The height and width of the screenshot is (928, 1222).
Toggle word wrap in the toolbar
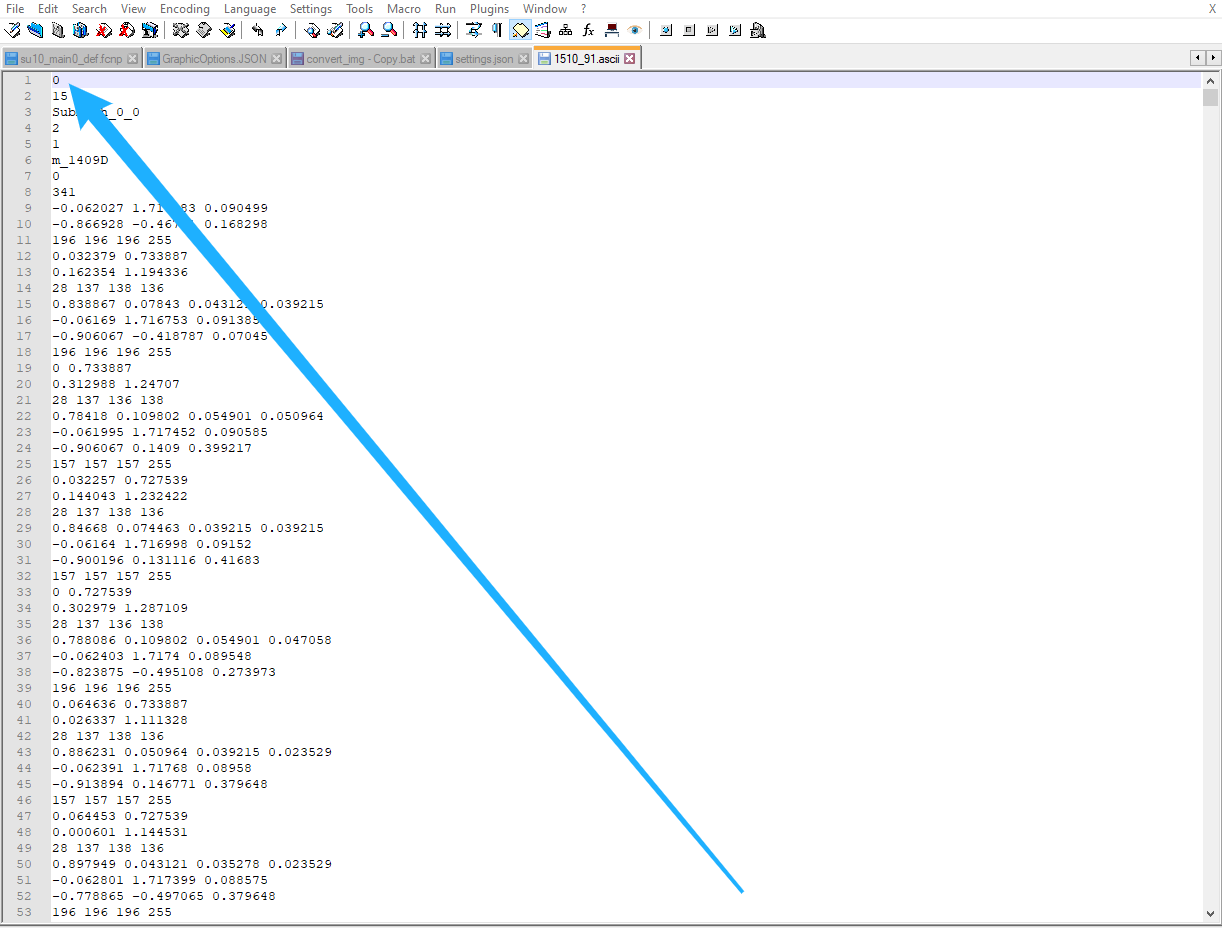(x=474, y=30)
